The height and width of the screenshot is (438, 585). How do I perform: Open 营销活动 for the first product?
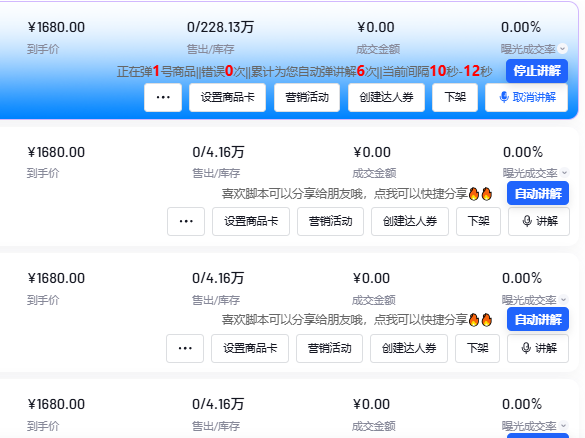(x=307, y=97)
